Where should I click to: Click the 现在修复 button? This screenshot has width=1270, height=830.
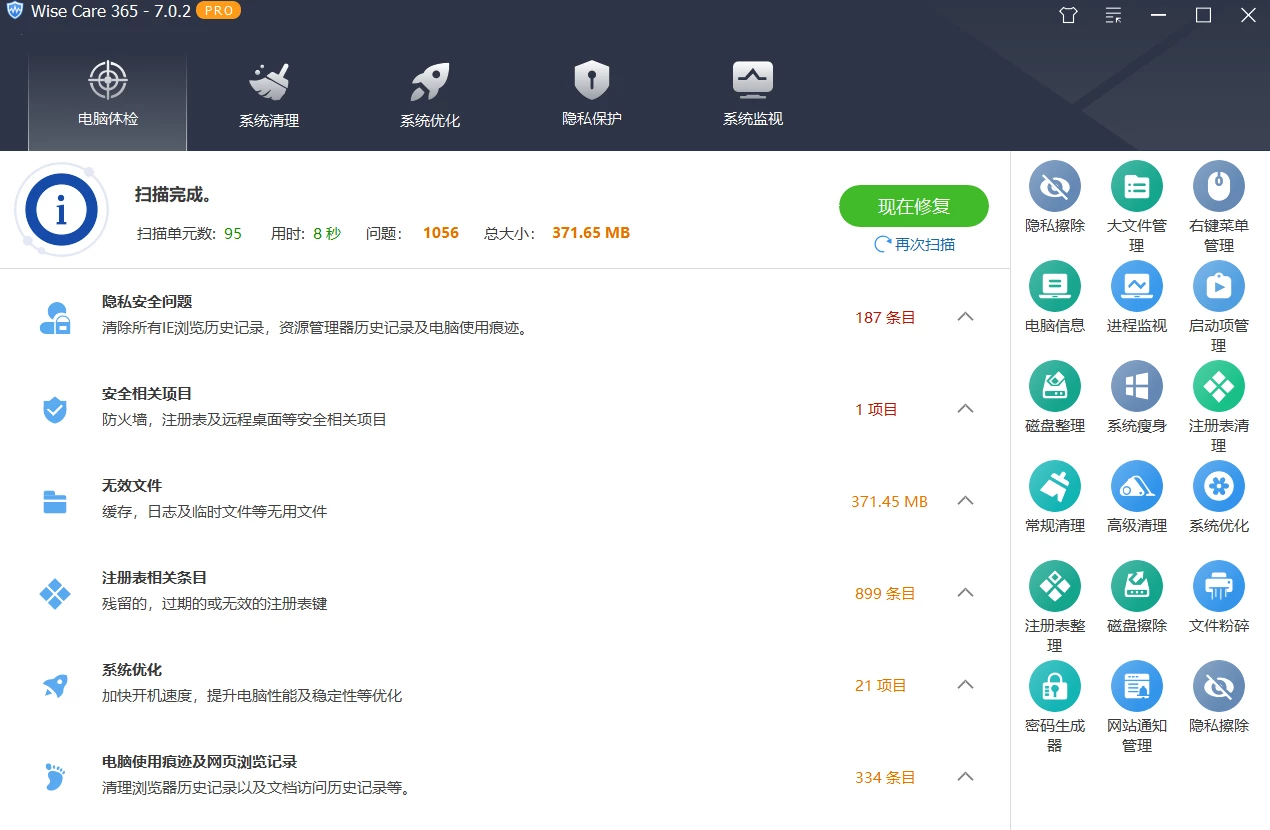(914, 207)
